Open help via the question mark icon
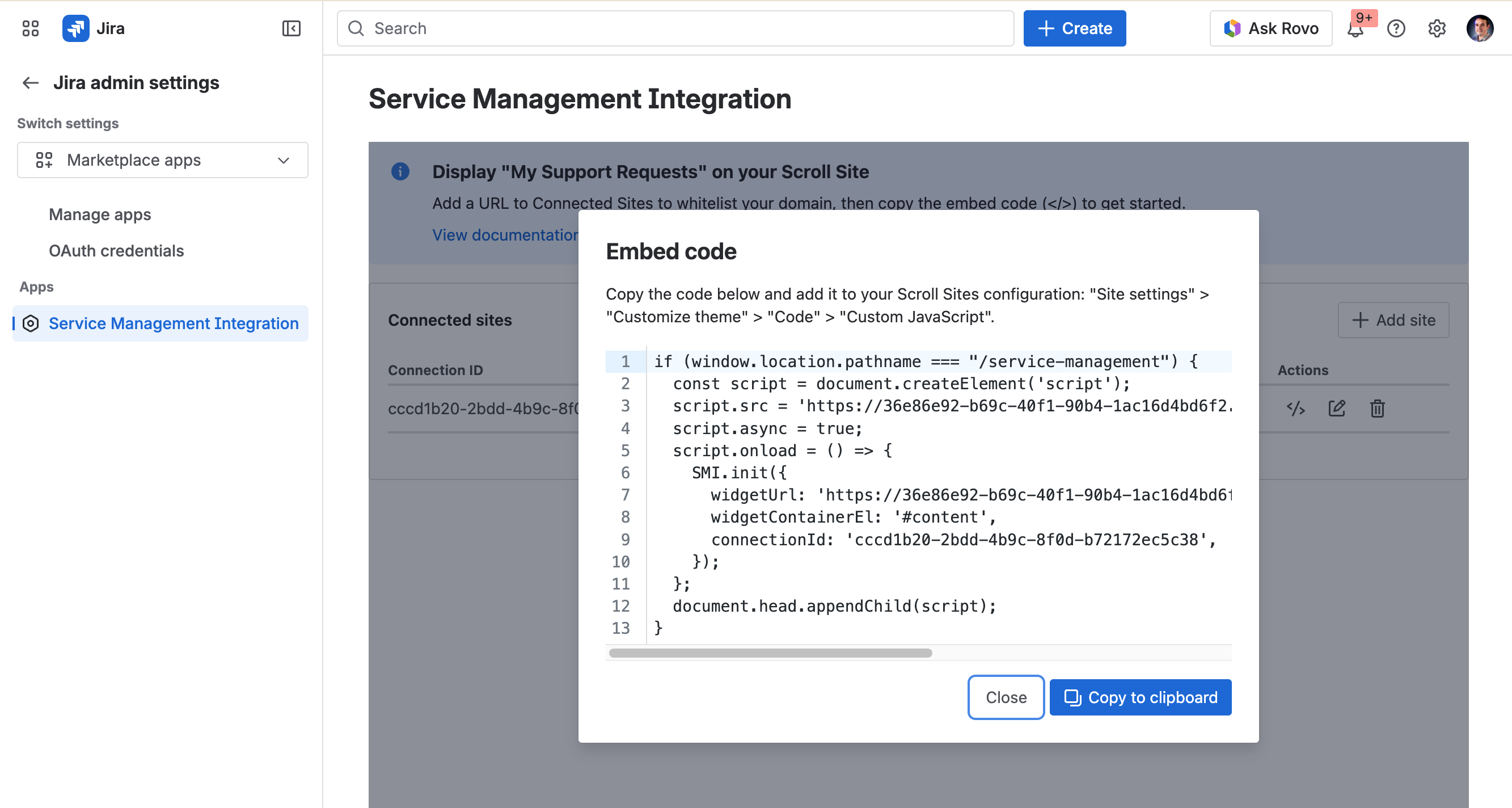The height and width of the screenshot is (808, 1512). [x=1397, y=28]
